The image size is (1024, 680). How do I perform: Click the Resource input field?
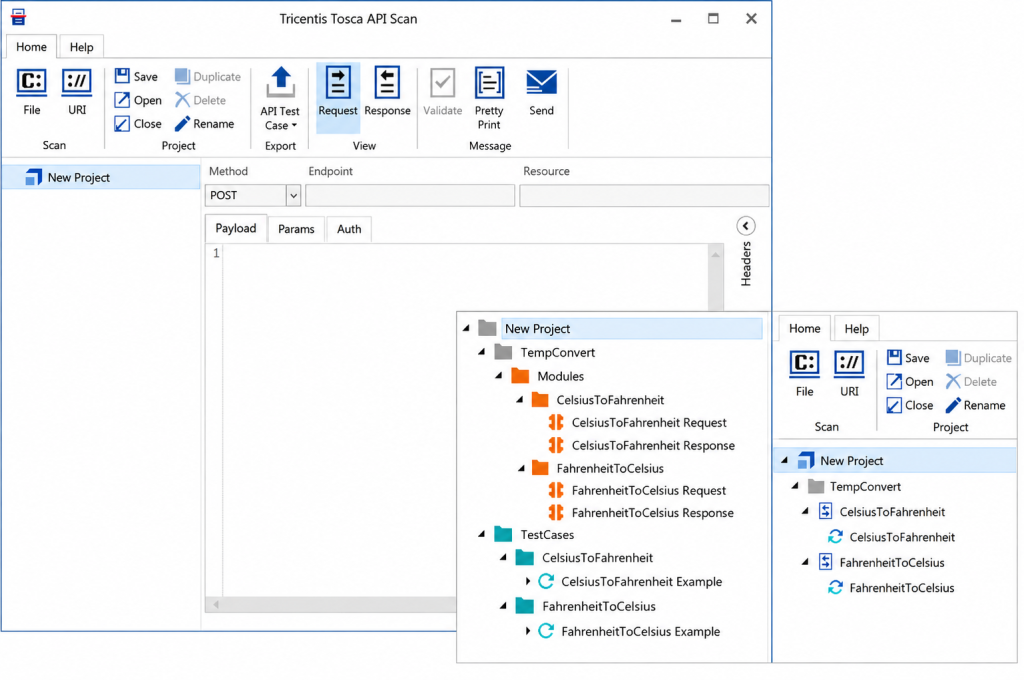(x=644, y=195)
